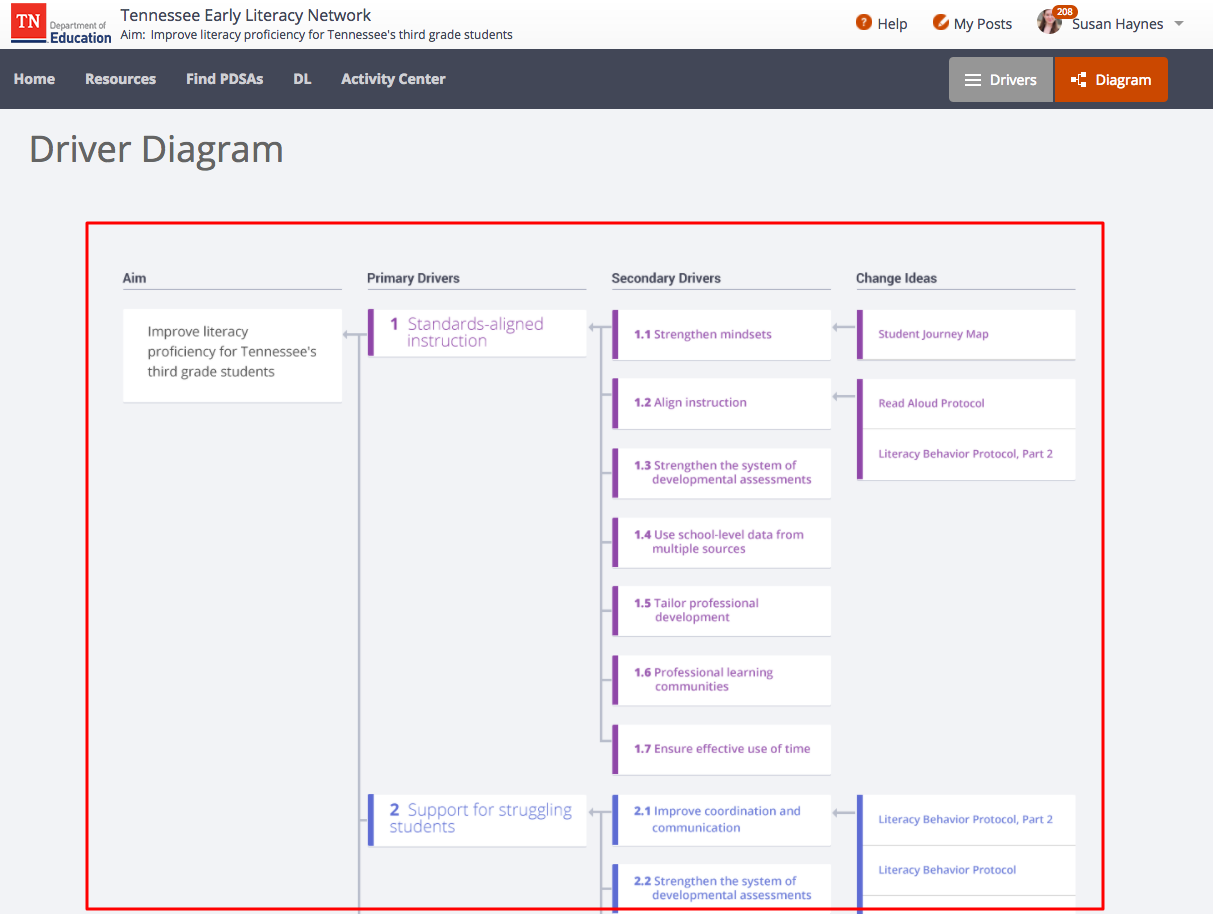Click the My Posts pencil icon

tap(940, 23)
